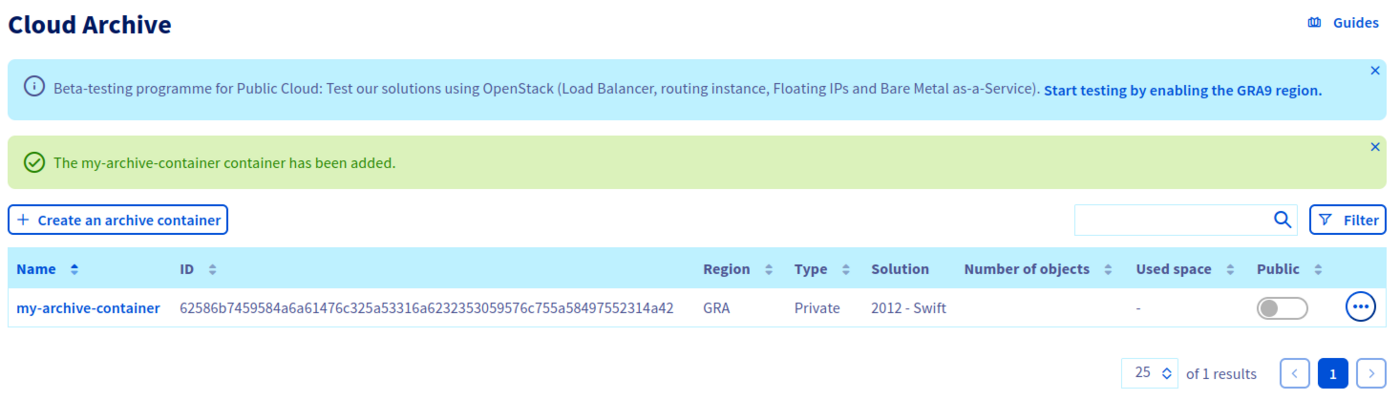Screen dimensions: 1400x400
Task: Open the Guides book icon
Action: (1314, 23)
